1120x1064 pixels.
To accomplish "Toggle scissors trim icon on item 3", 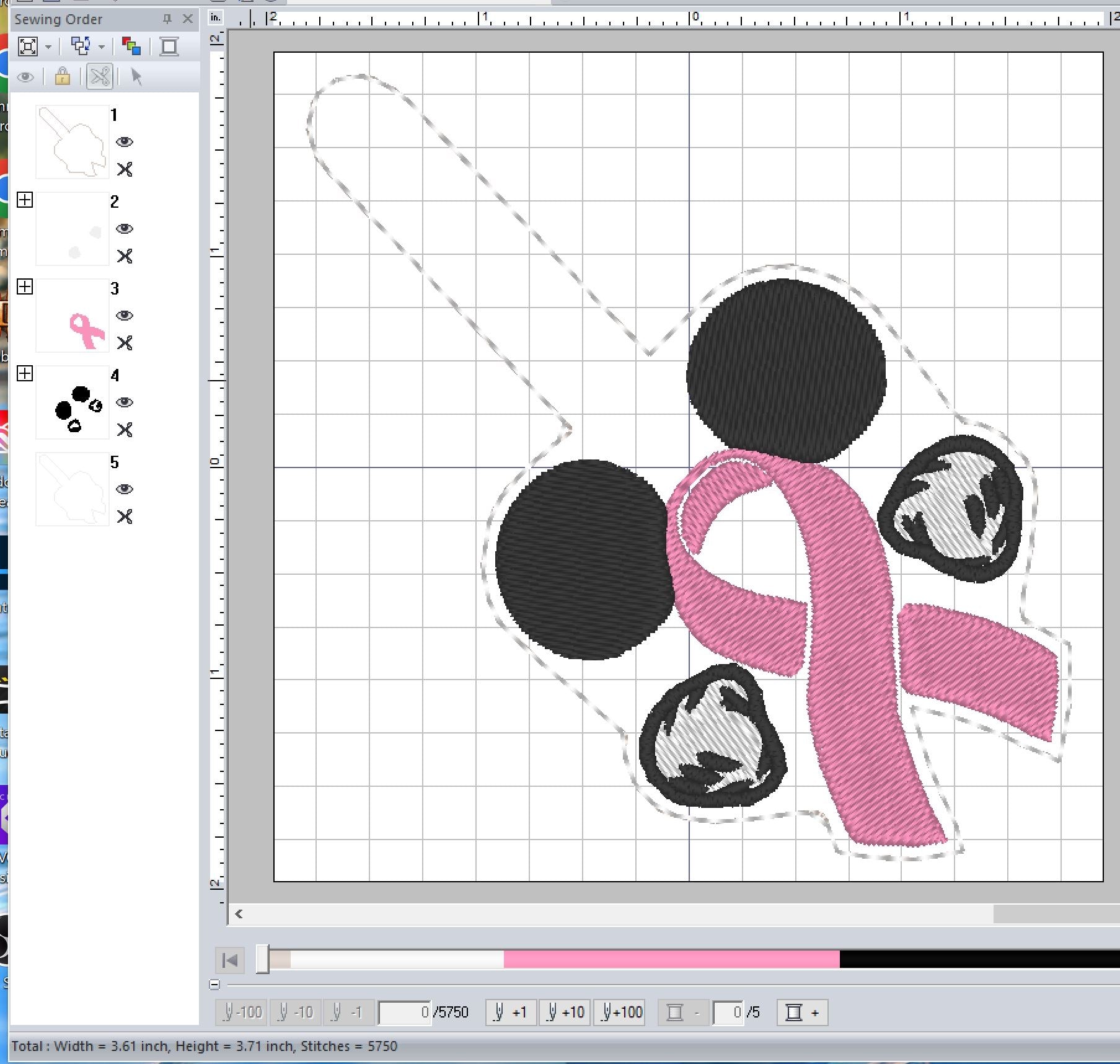I will point(125,343).
